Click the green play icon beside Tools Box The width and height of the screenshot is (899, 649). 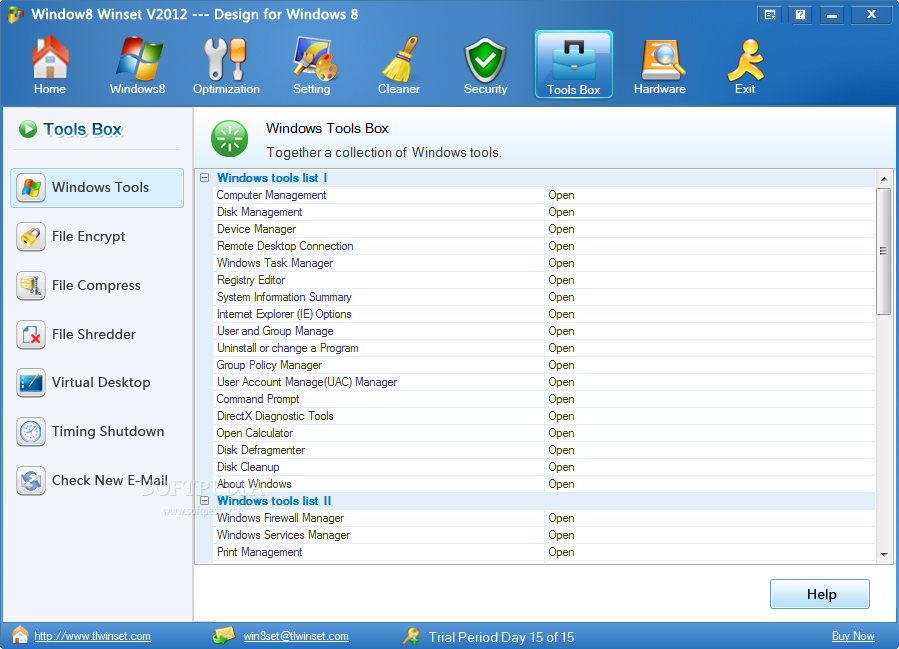pyautogui.click(x=28, y=129)
